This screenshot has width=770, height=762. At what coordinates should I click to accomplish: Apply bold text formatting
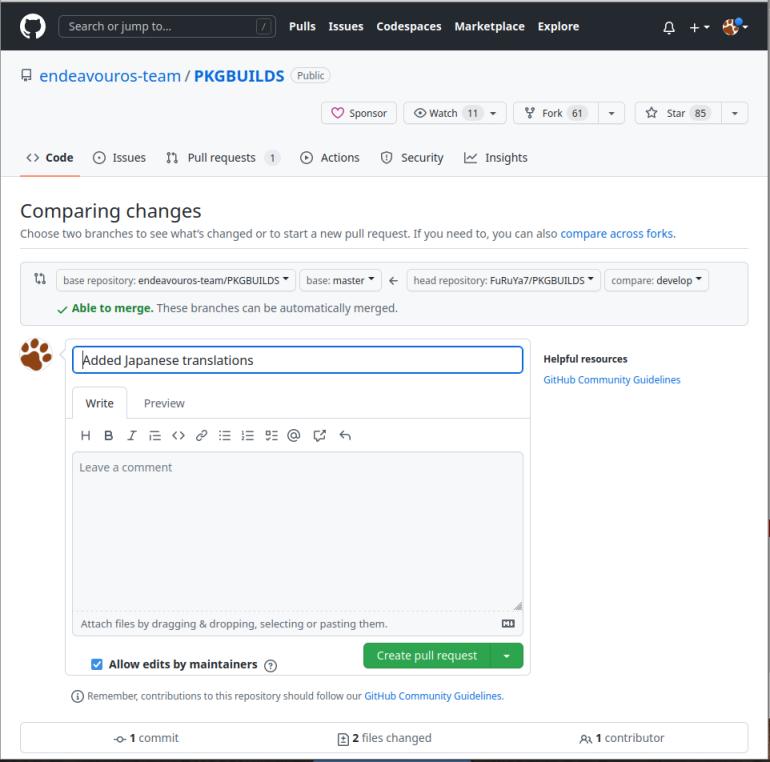click(109, 435)
